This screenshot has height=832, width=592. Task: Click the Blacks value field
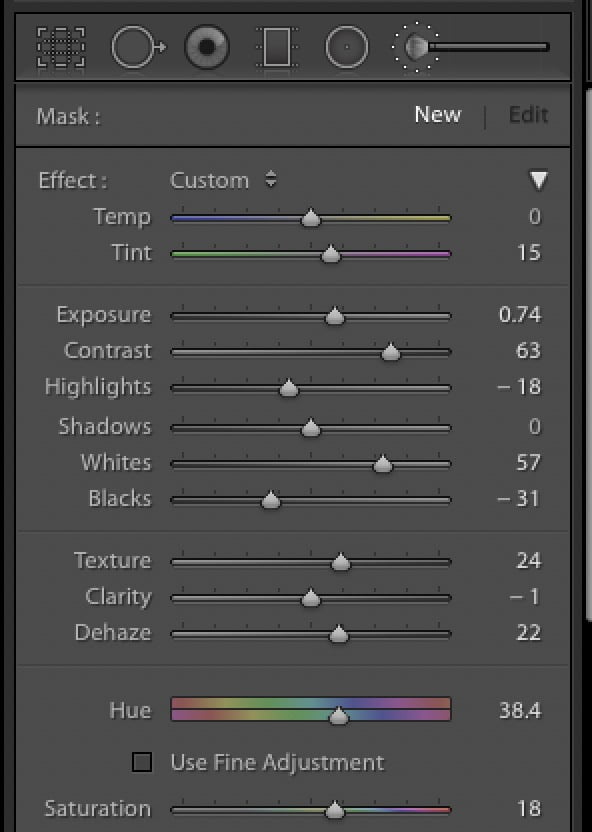tap(518, 499)
